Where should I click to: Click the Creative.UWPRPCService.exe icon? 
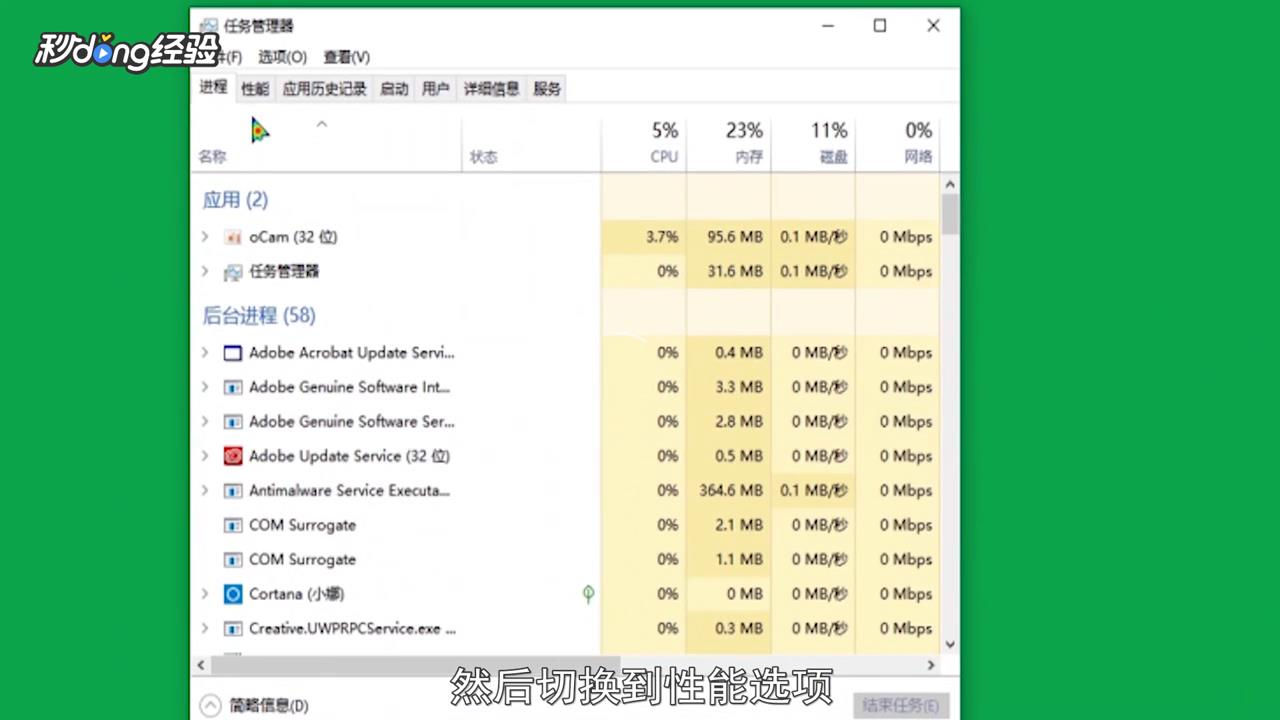233,629
